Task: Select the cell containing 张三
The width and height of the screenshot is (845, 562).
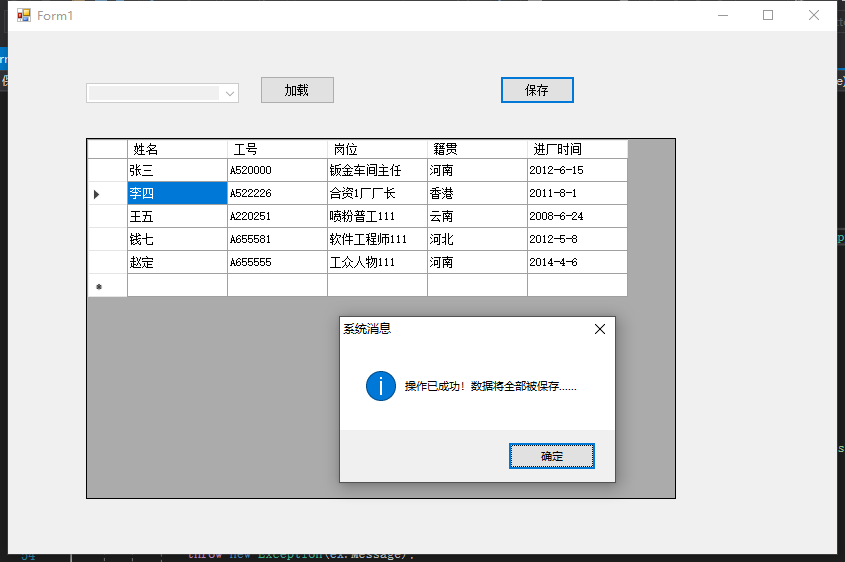Action: 177,170
